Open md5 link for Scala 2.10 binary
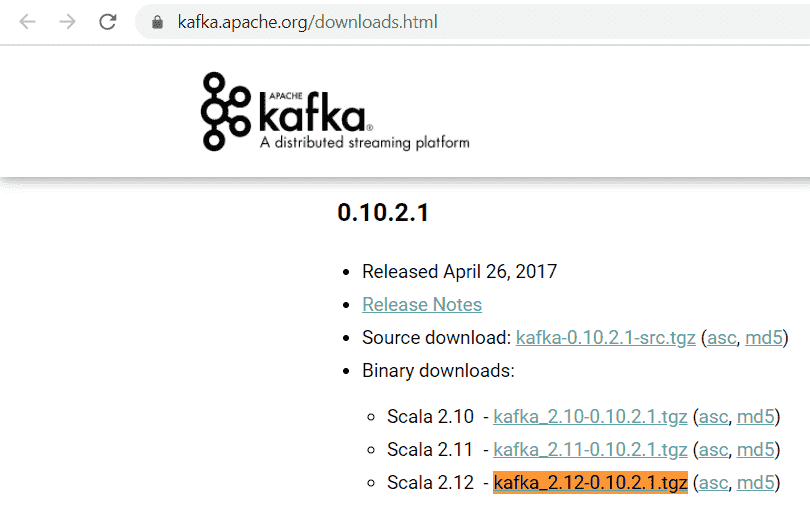 [x=755, y=417]
